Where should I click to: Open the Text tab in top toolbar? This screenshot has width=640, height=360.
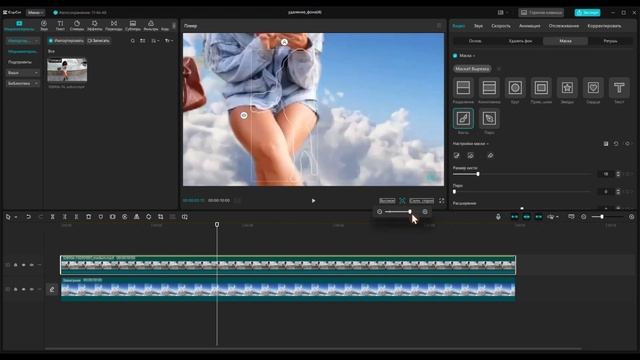point(60,26)
